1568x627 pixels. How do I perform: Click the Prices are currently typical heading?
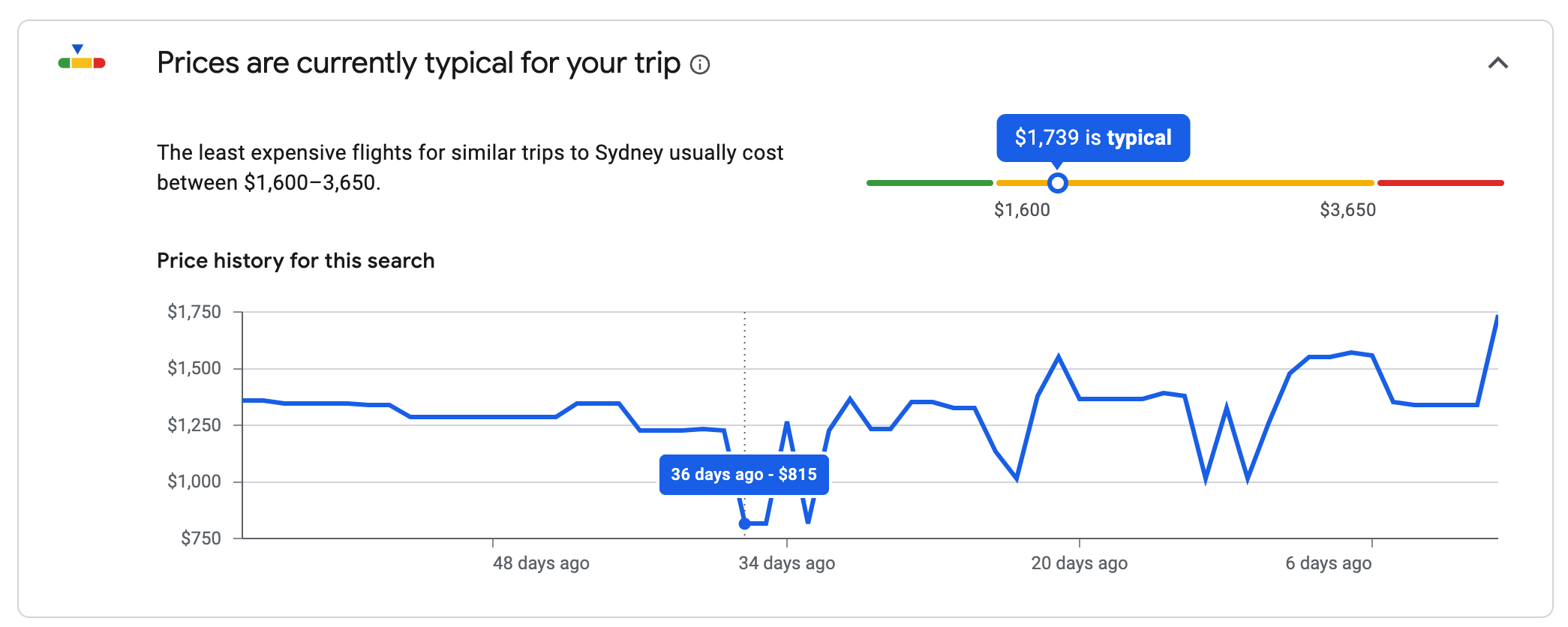419,63
